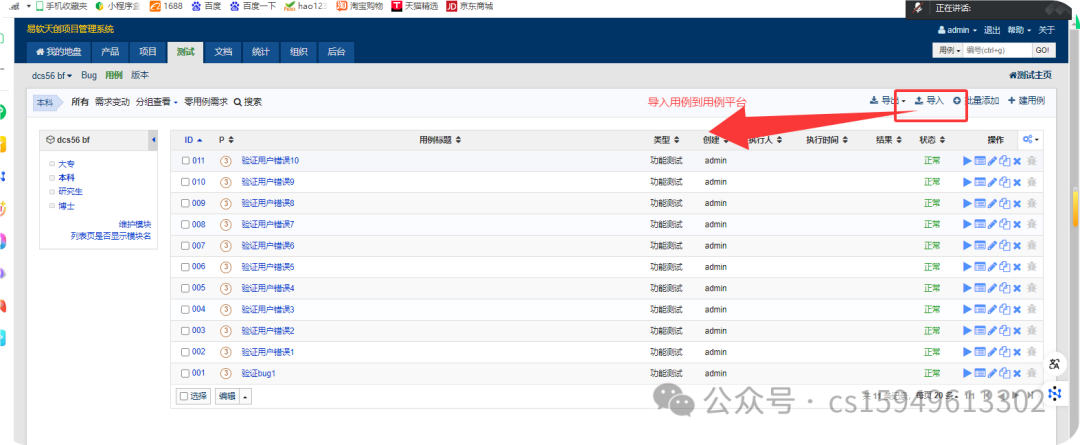Open the 维护模块 link
The width and height of the screenshot is (1080, 445).
click(135, 225)
